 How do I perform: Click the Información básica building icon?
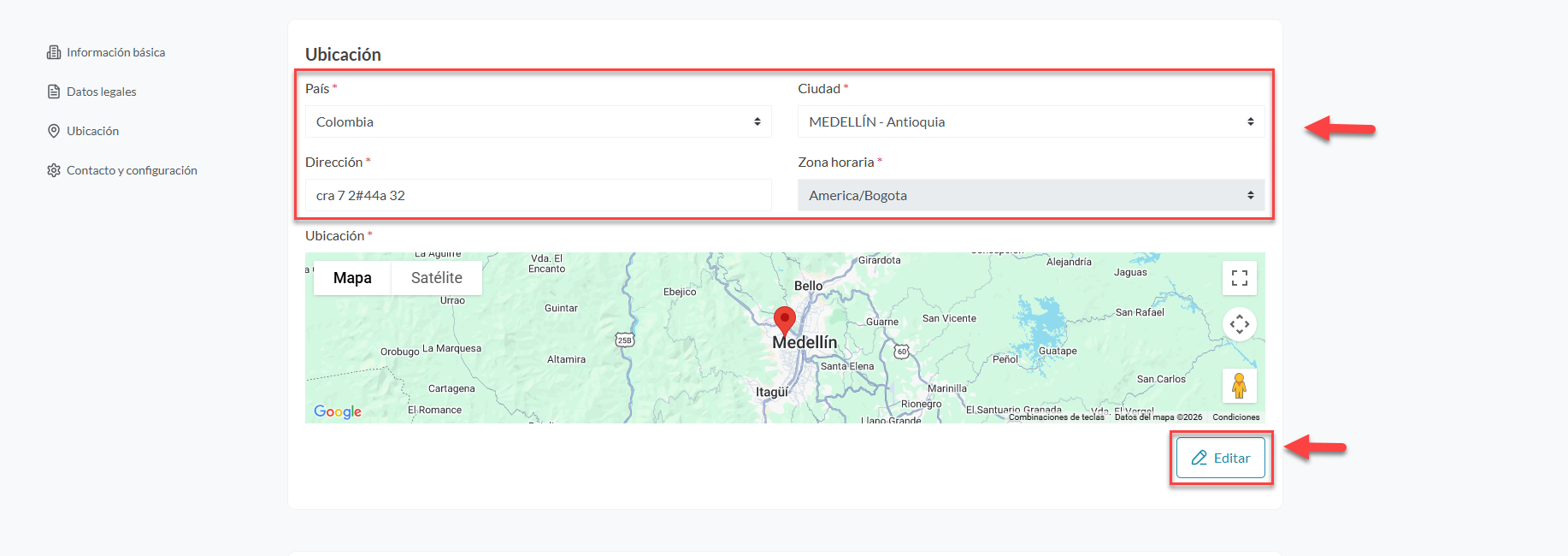click(54, 52)
